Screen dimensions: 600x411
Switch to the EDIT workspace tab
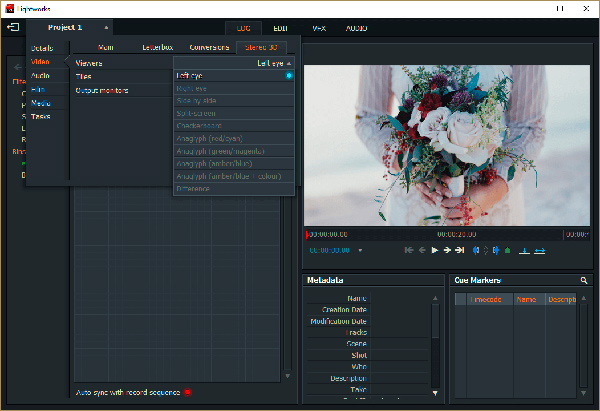(x=279, y=28)
